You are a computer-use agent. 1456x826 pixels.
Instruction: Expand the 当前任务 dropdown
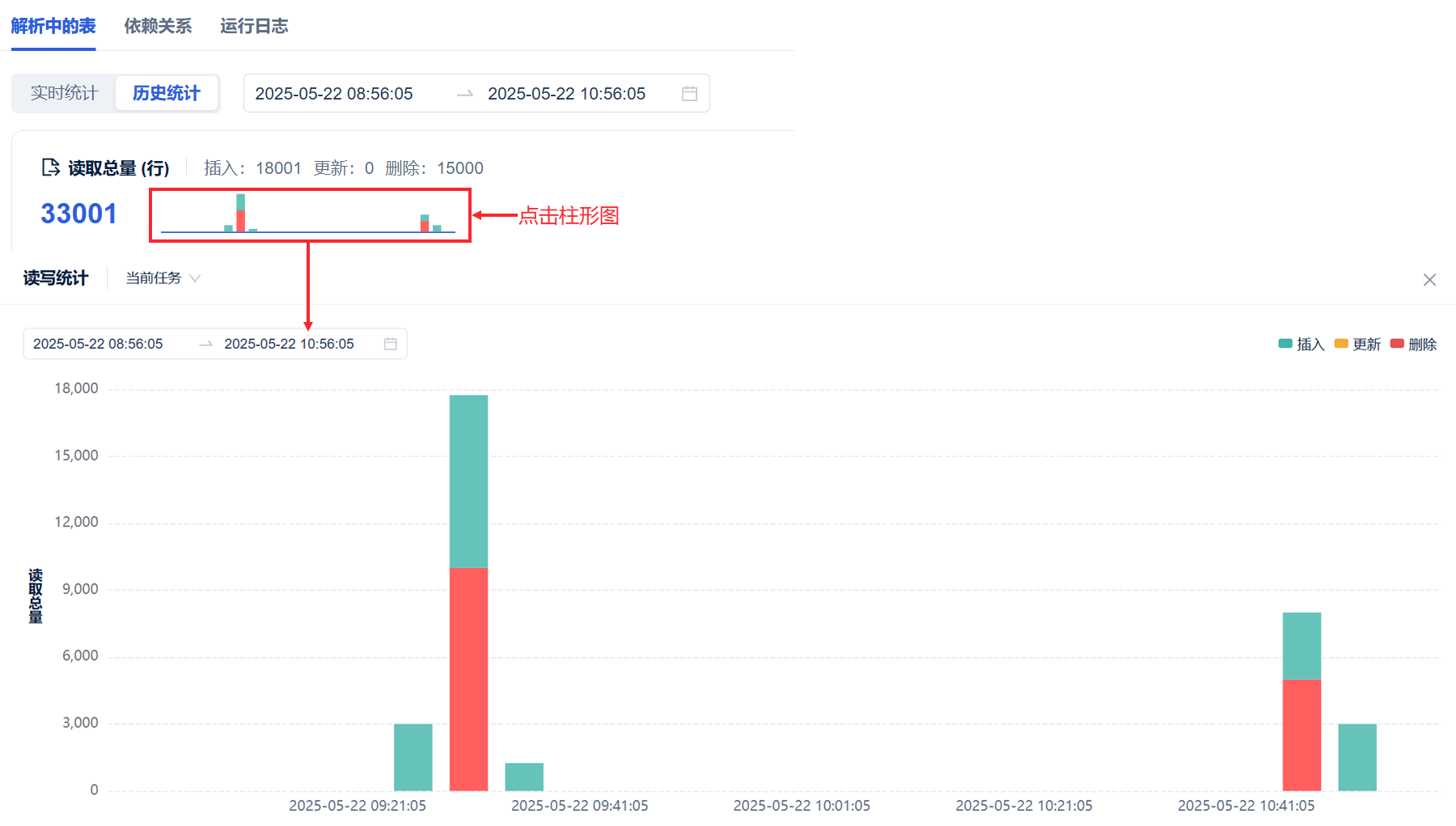click(163, 278)
